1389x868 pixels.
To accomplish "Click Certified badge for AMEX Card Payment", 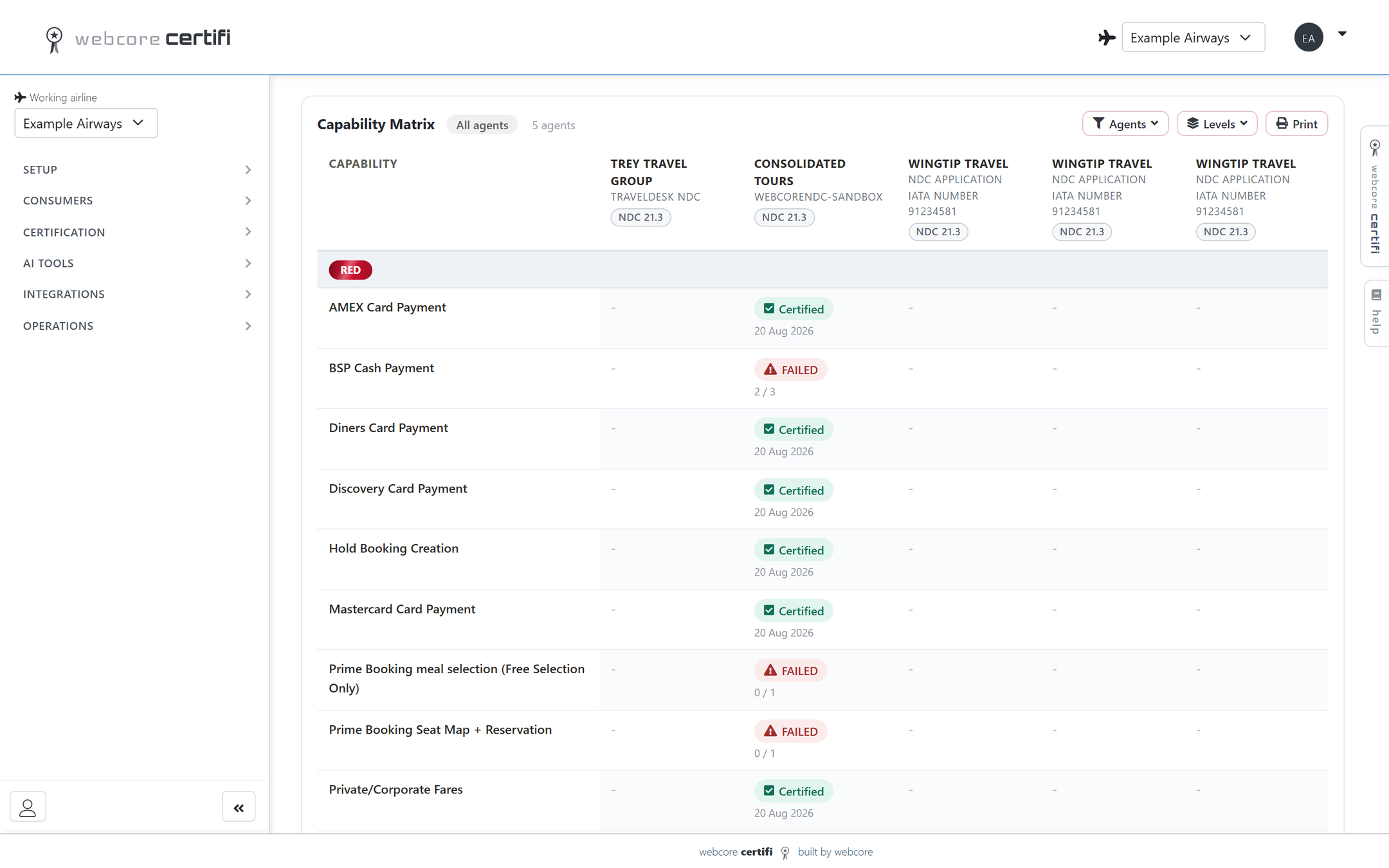I will [x=794, y=309].
